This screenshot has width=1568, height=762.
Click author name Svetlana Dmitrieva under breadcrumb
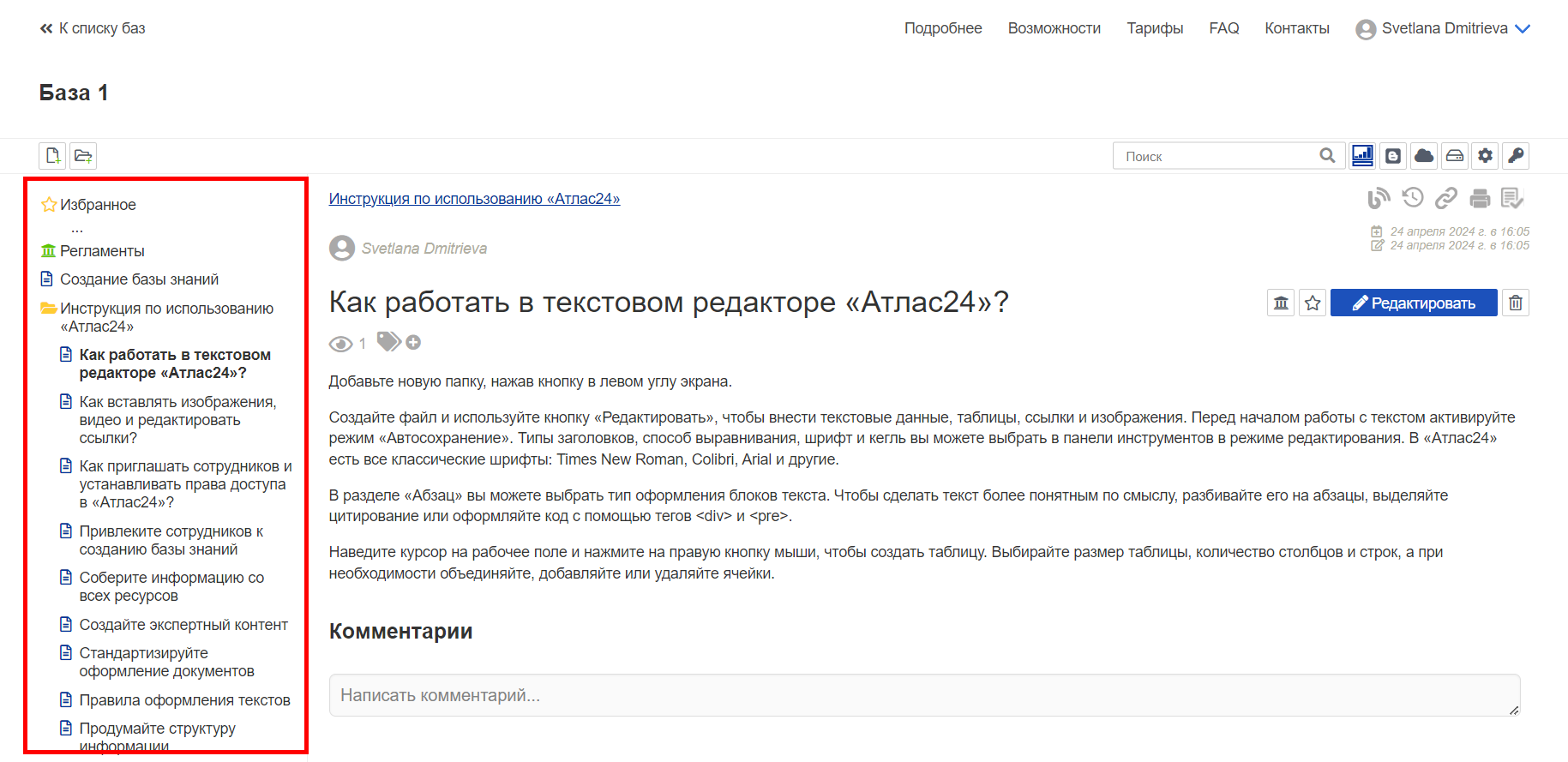pos(424,249)
